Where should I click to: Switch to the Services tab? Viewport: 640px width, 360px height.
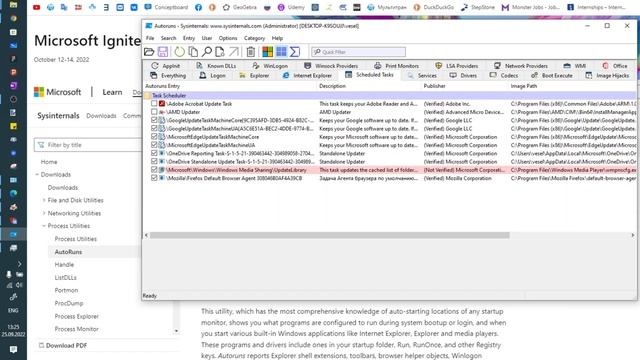tap(422, 76)
